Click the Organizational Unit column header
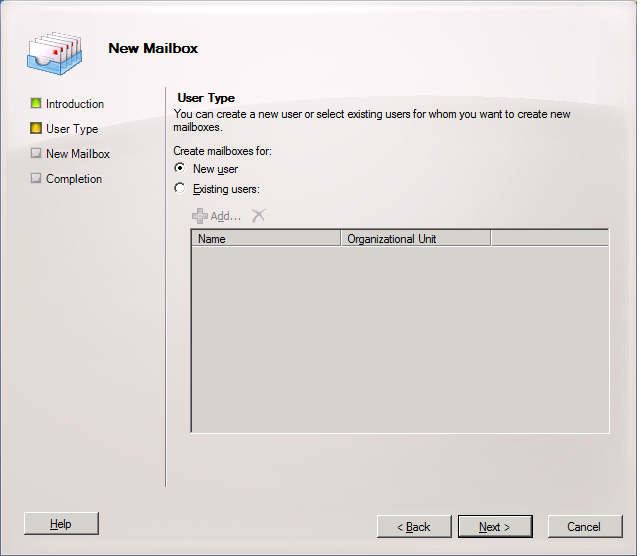The width and height of the screenshot is (641, 556). [x=415, y=239]
